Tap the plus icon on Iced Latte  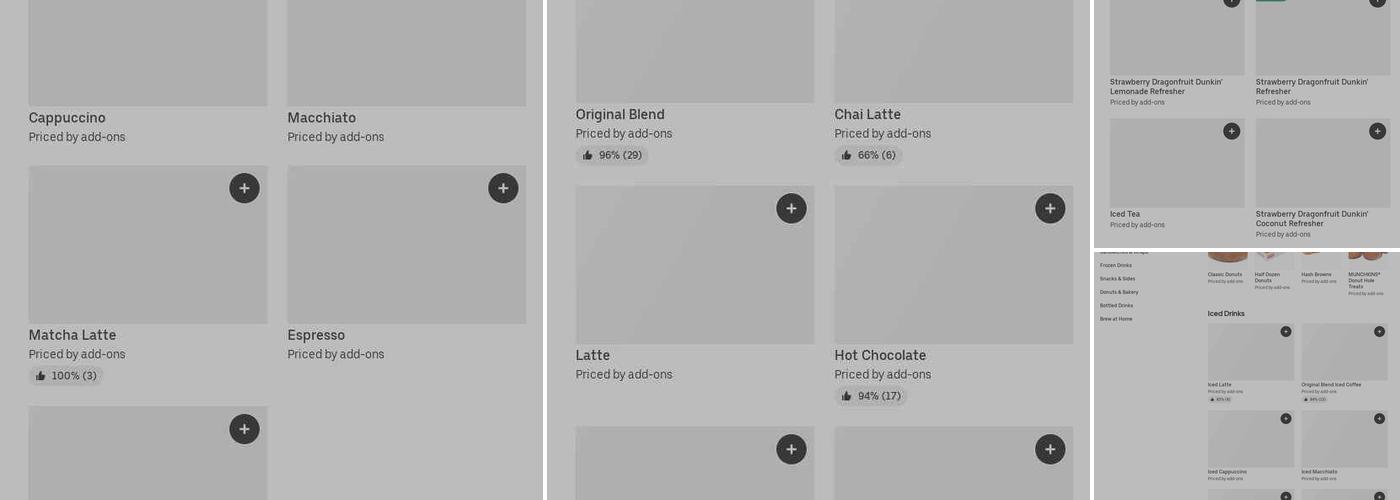coord(1286,331)
